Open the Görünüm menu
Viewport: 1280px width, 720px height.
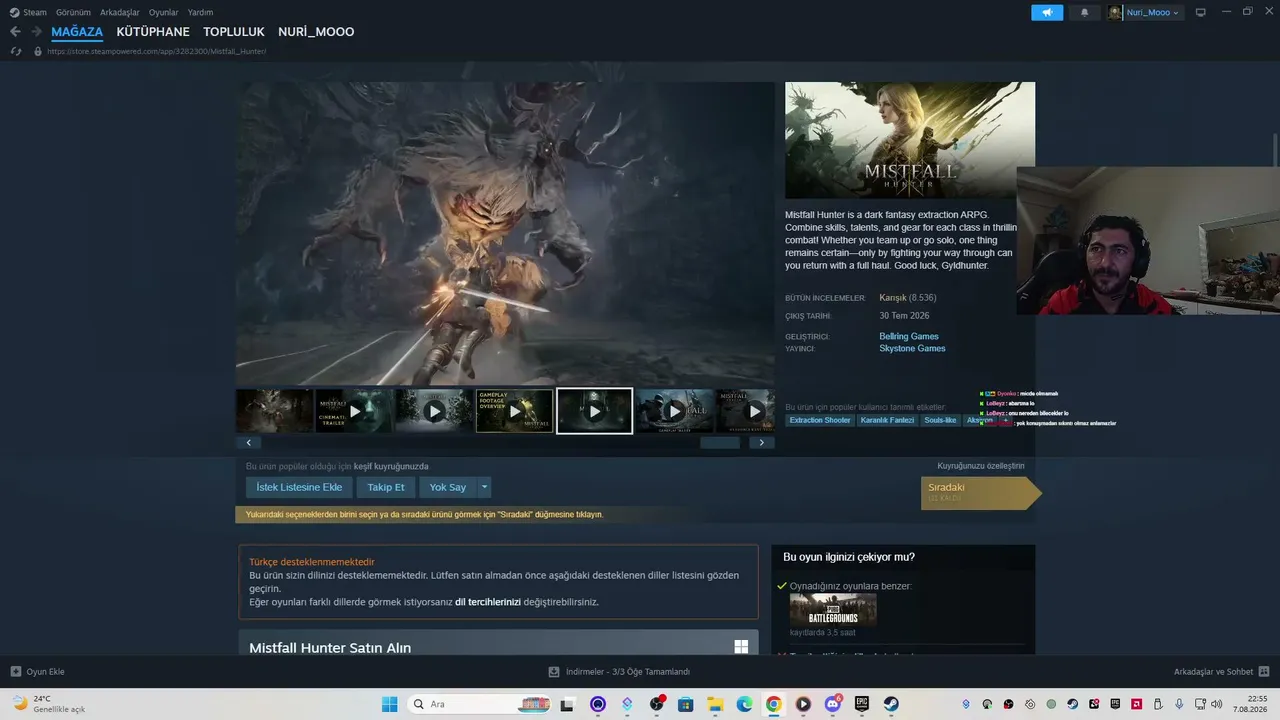(73, 13)
